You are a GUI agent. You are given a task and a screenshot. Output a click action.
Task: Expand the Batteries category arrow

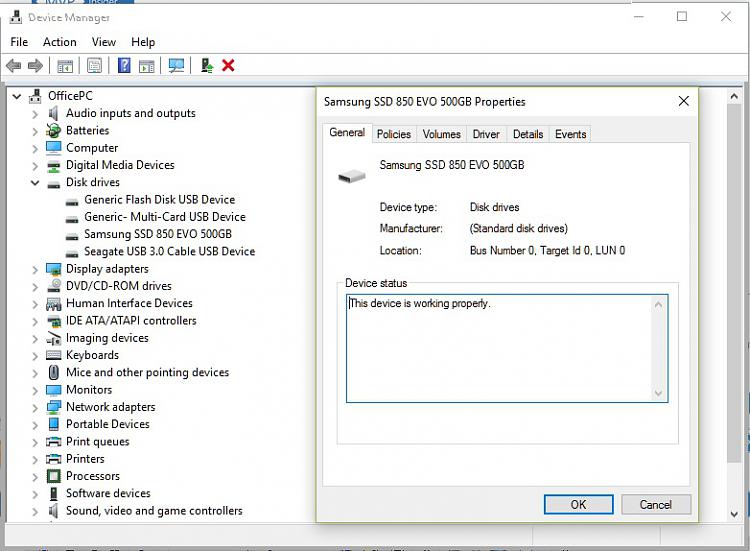click(35, 132)
